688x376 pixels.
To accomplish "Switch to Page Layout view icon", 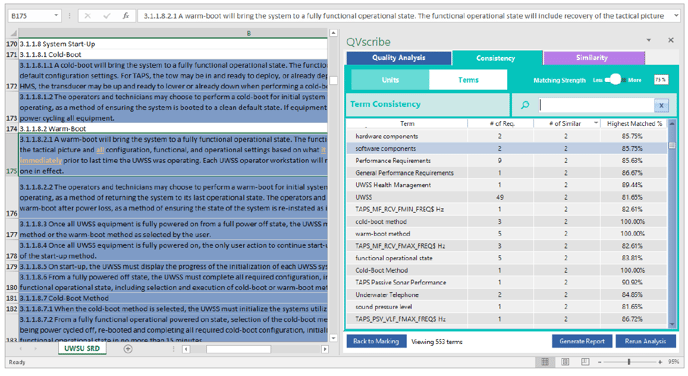I will click(565, 362).
